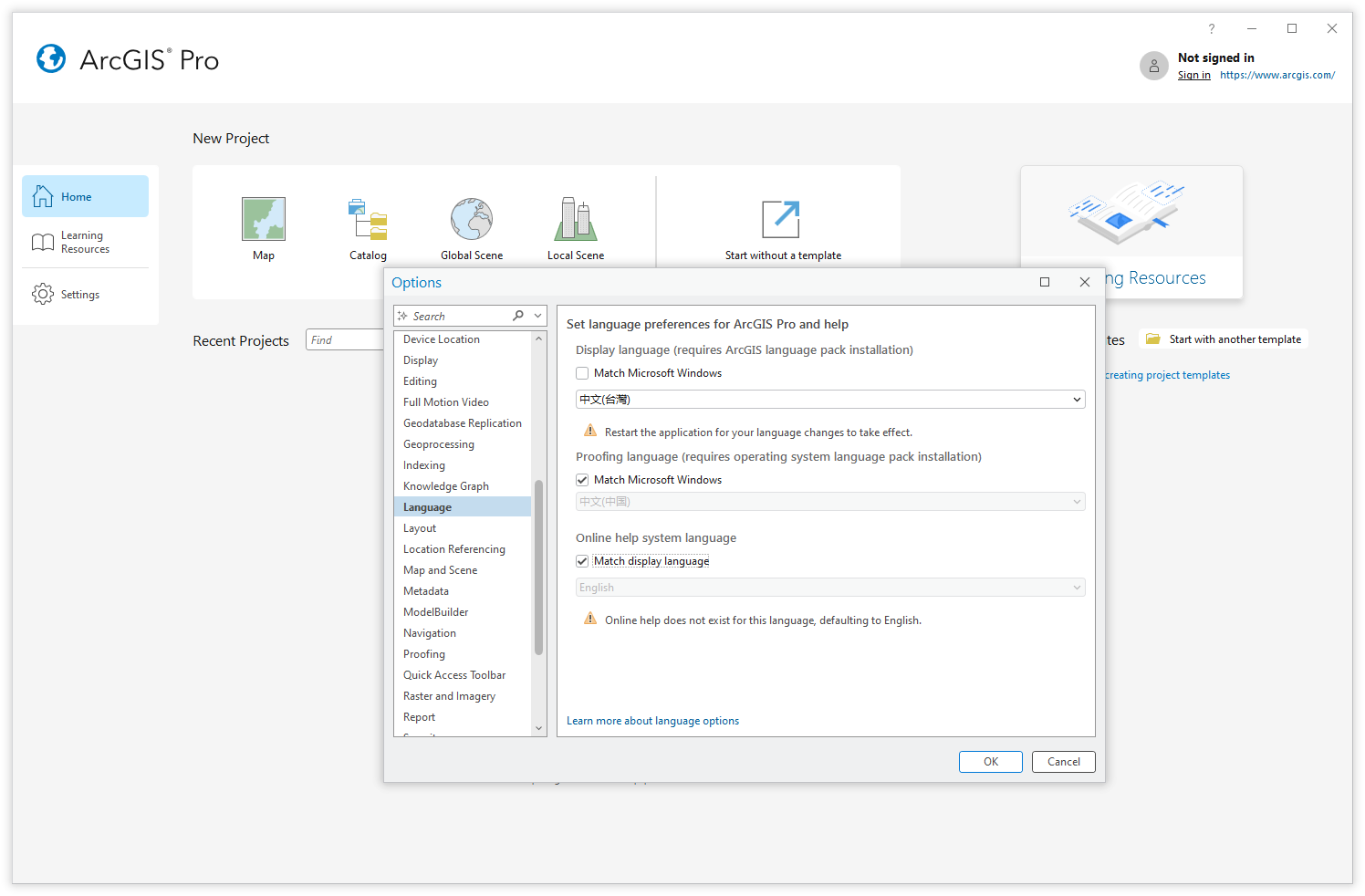Uncheck Match Microsoft Windows for proofing language
The height and width of the screenshot is (896, 1365).
582,480
